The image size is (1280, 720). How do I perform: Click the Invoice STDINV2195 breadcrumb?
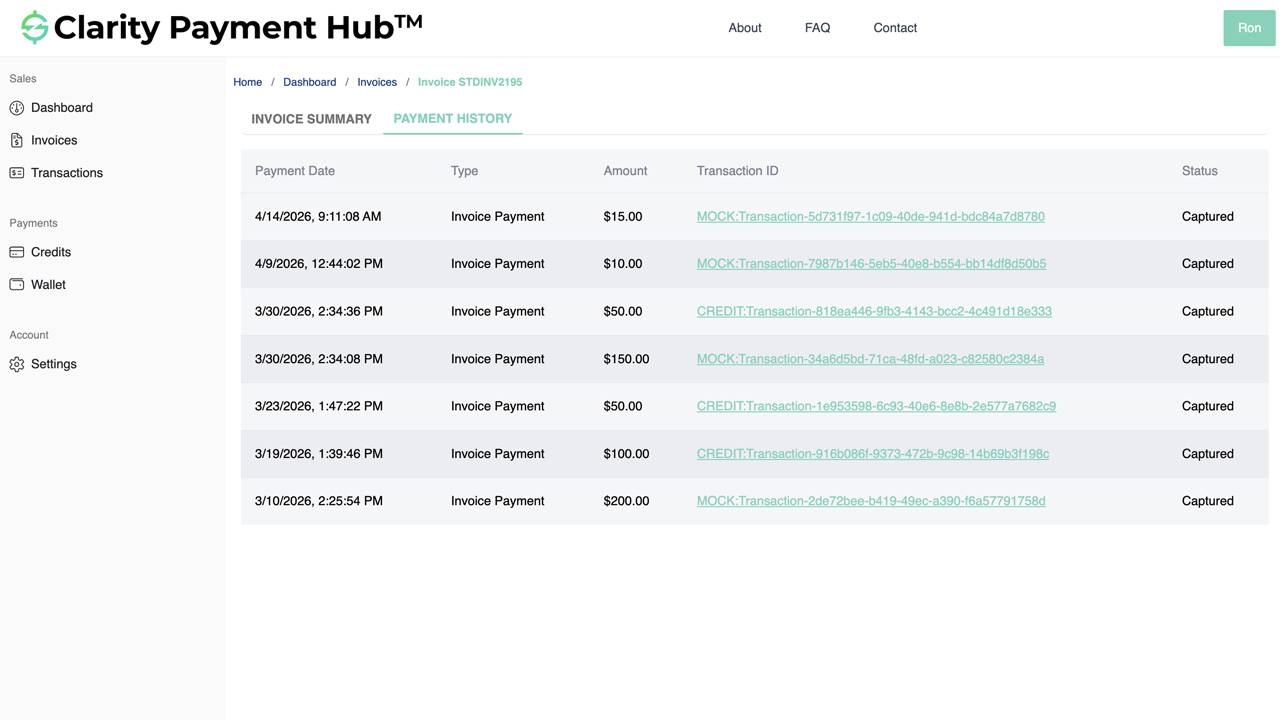click(470, 81)
